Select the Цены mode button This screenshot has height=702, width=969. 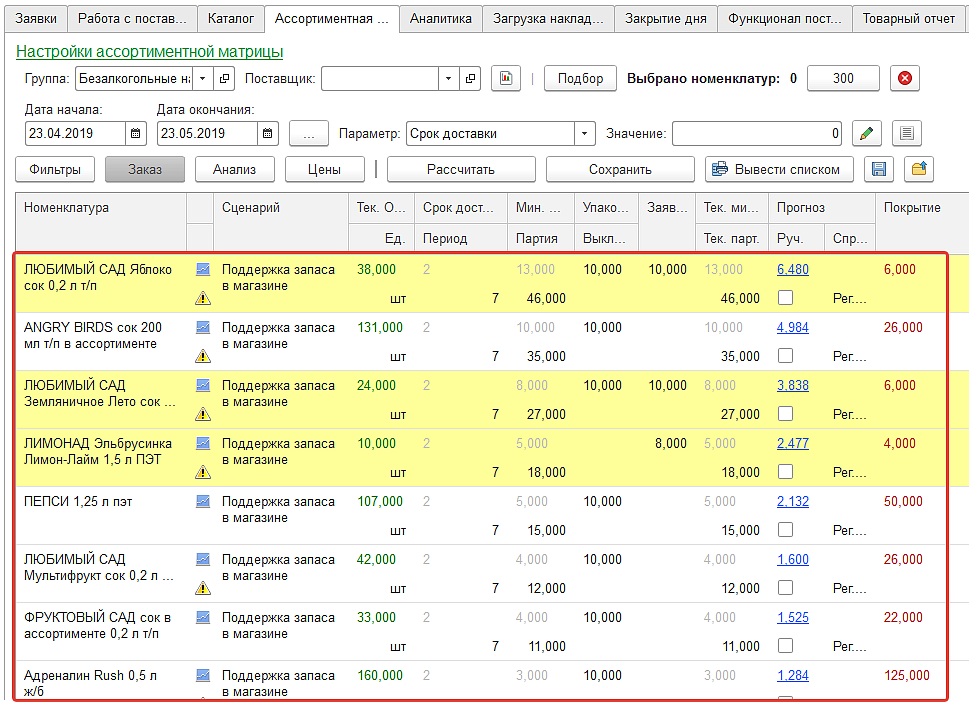(x=324, y=169)
